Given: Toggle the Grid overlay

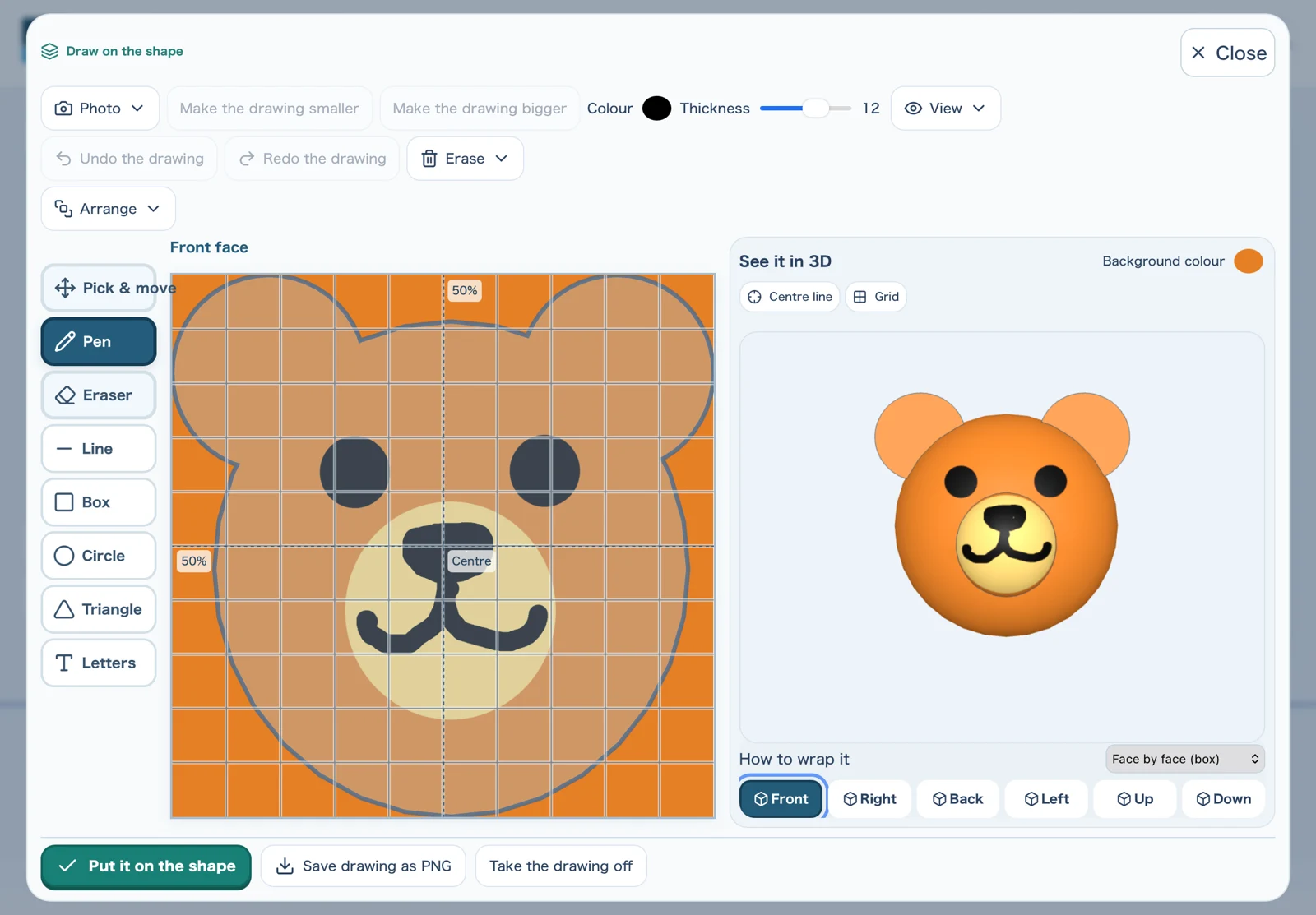Looking at the screenshot, I should click(x=876, y=297).
